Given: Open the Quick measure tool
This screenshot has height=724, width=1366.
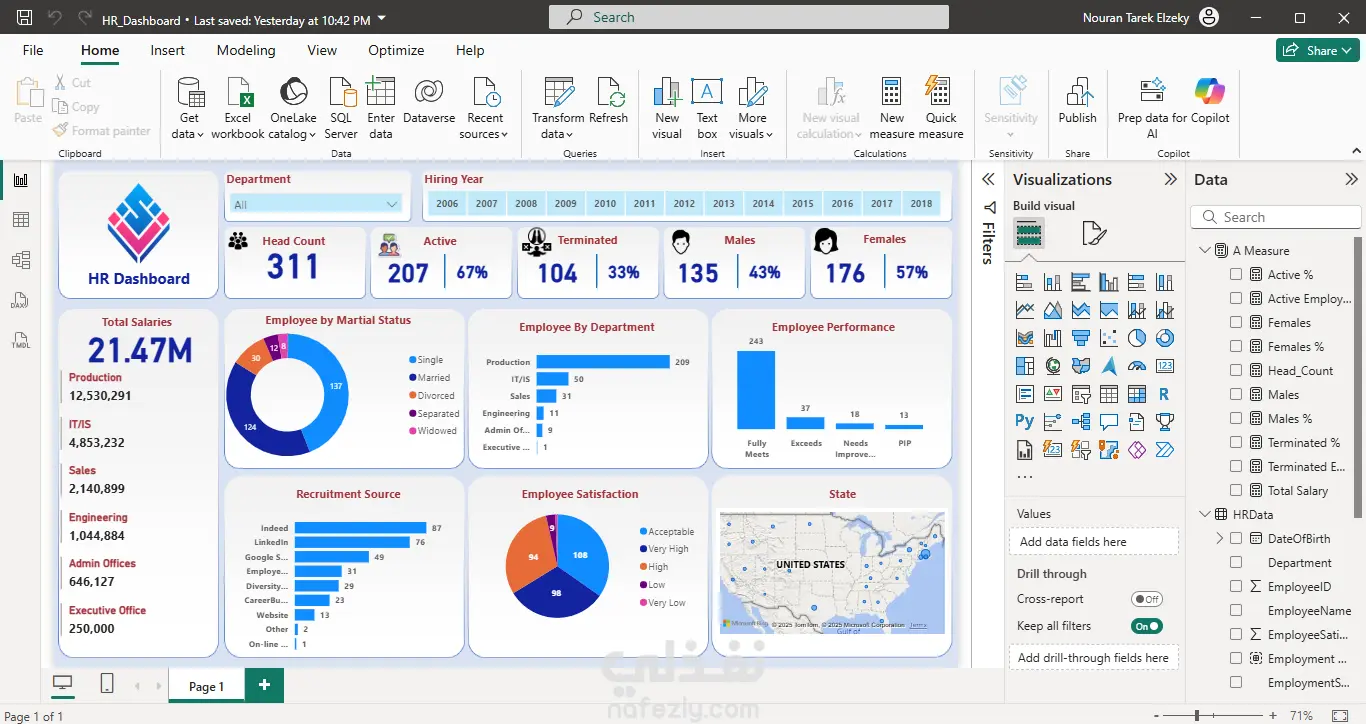Looking at the screenshot, I should (x=941, y=108).
